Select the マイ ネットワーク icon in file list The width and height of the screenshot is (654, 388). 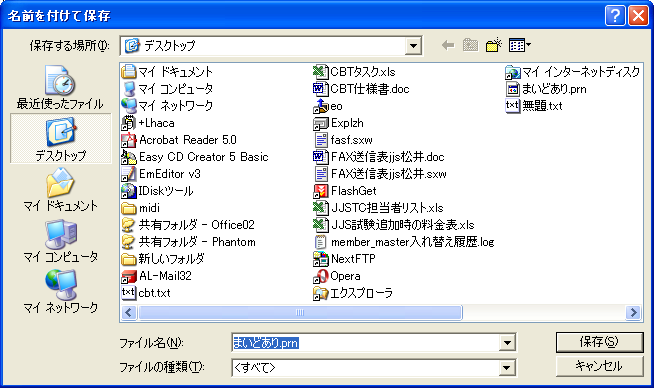pos(129,106)
